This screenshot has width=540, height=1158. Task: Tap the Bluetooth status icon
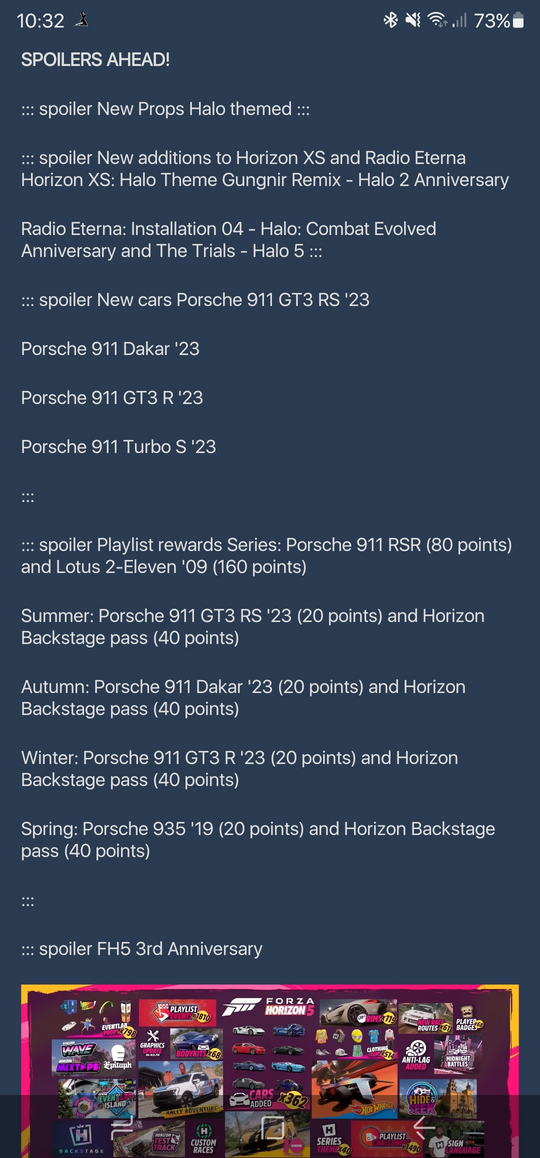click(391, 21)
